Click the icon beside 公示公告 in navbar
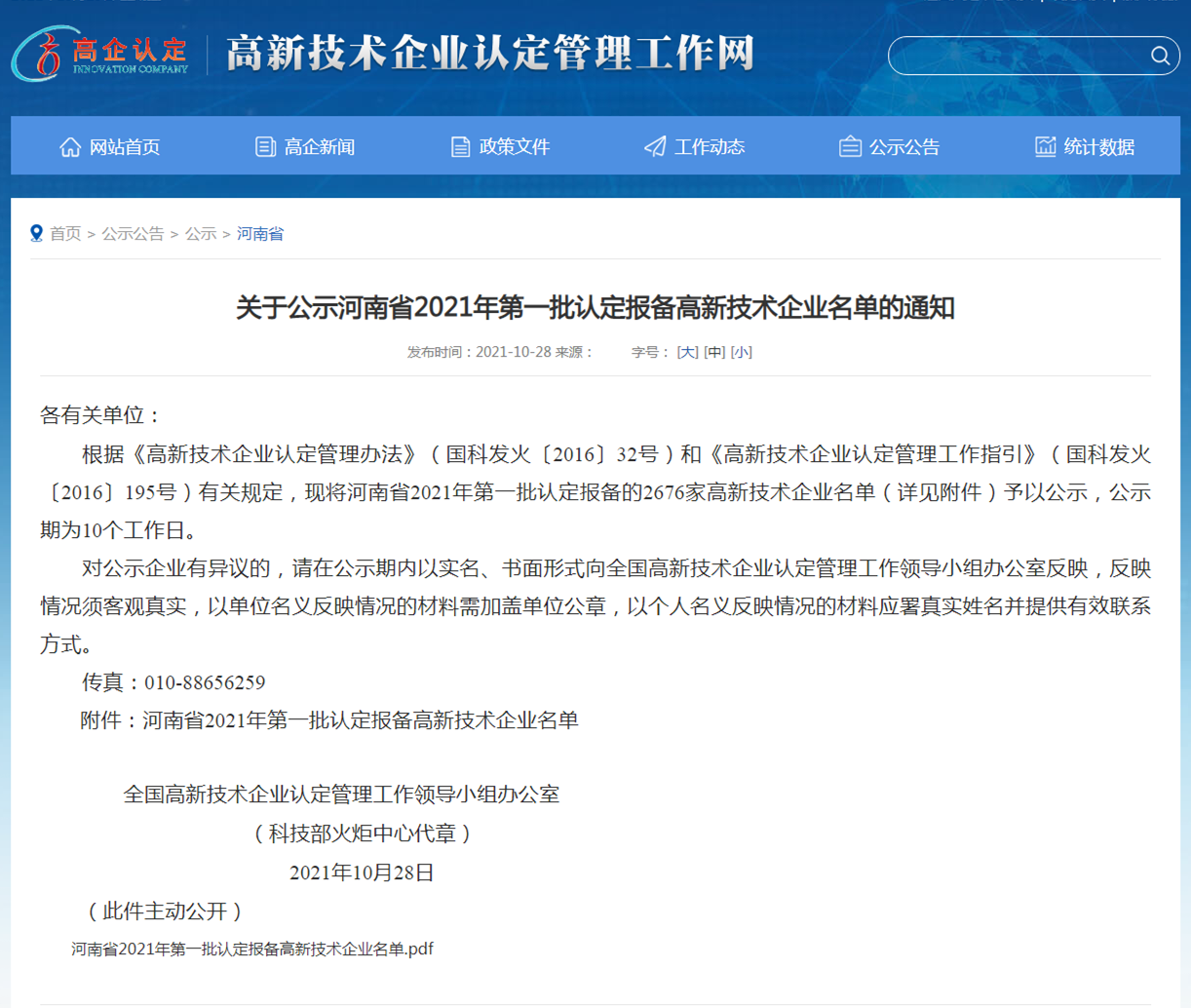The image size is (1191, 1008). [x=850, y=147]
